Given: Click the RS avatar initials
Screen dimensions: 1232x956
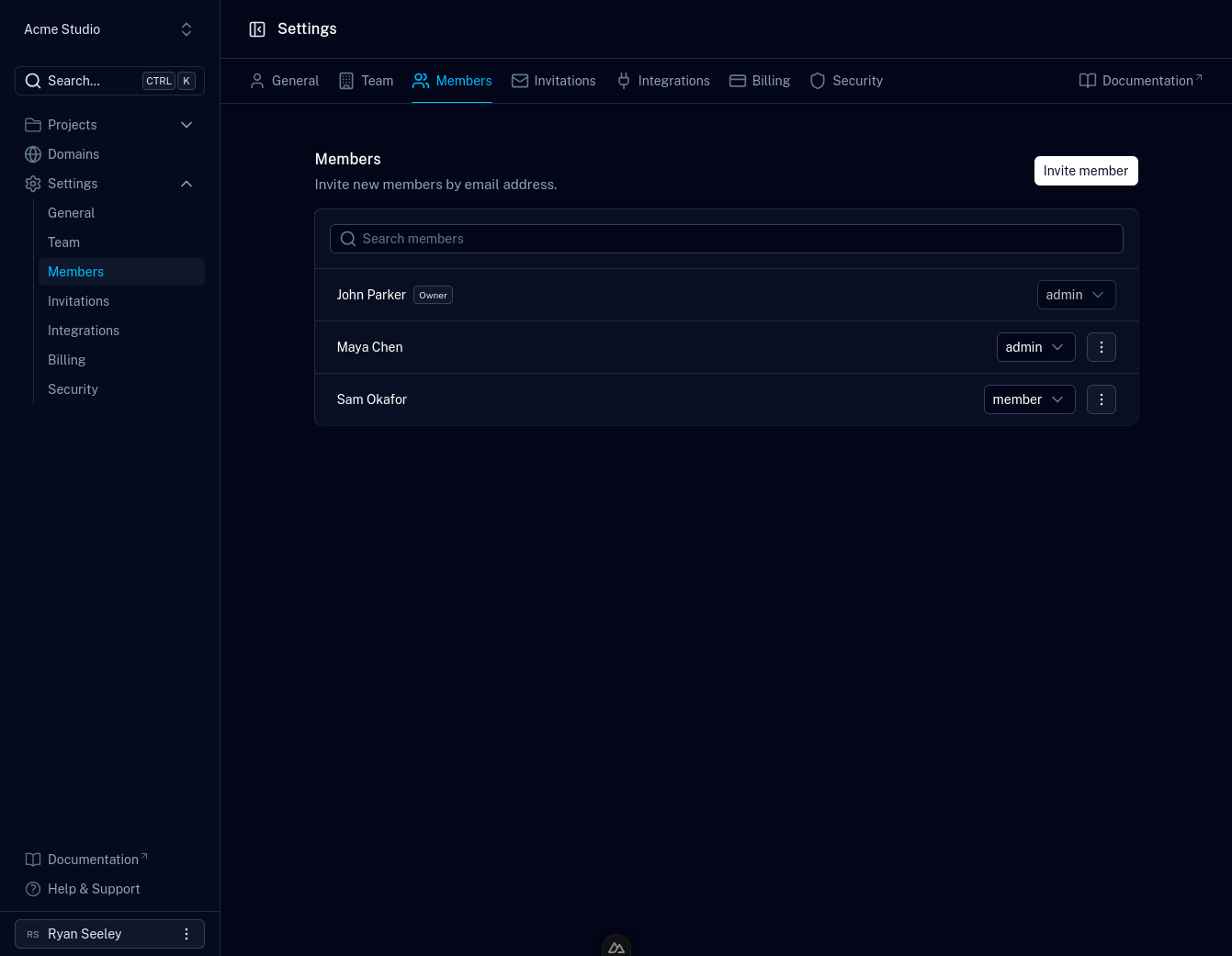Looking at the screenshot, I should [33, 934].
